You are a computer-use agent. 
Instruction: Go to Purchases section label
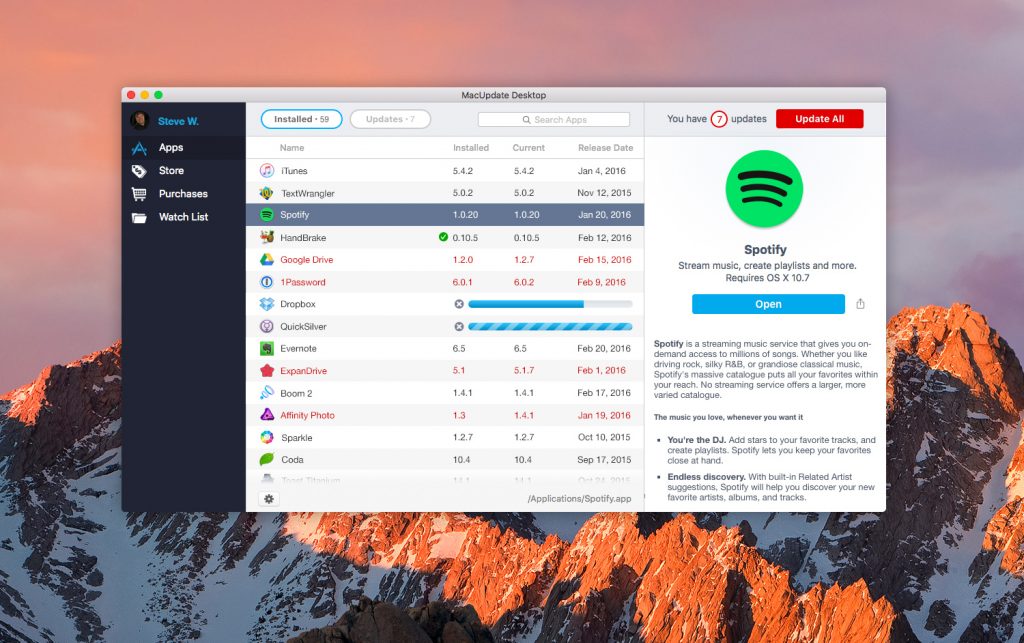[x=183, y=194]
